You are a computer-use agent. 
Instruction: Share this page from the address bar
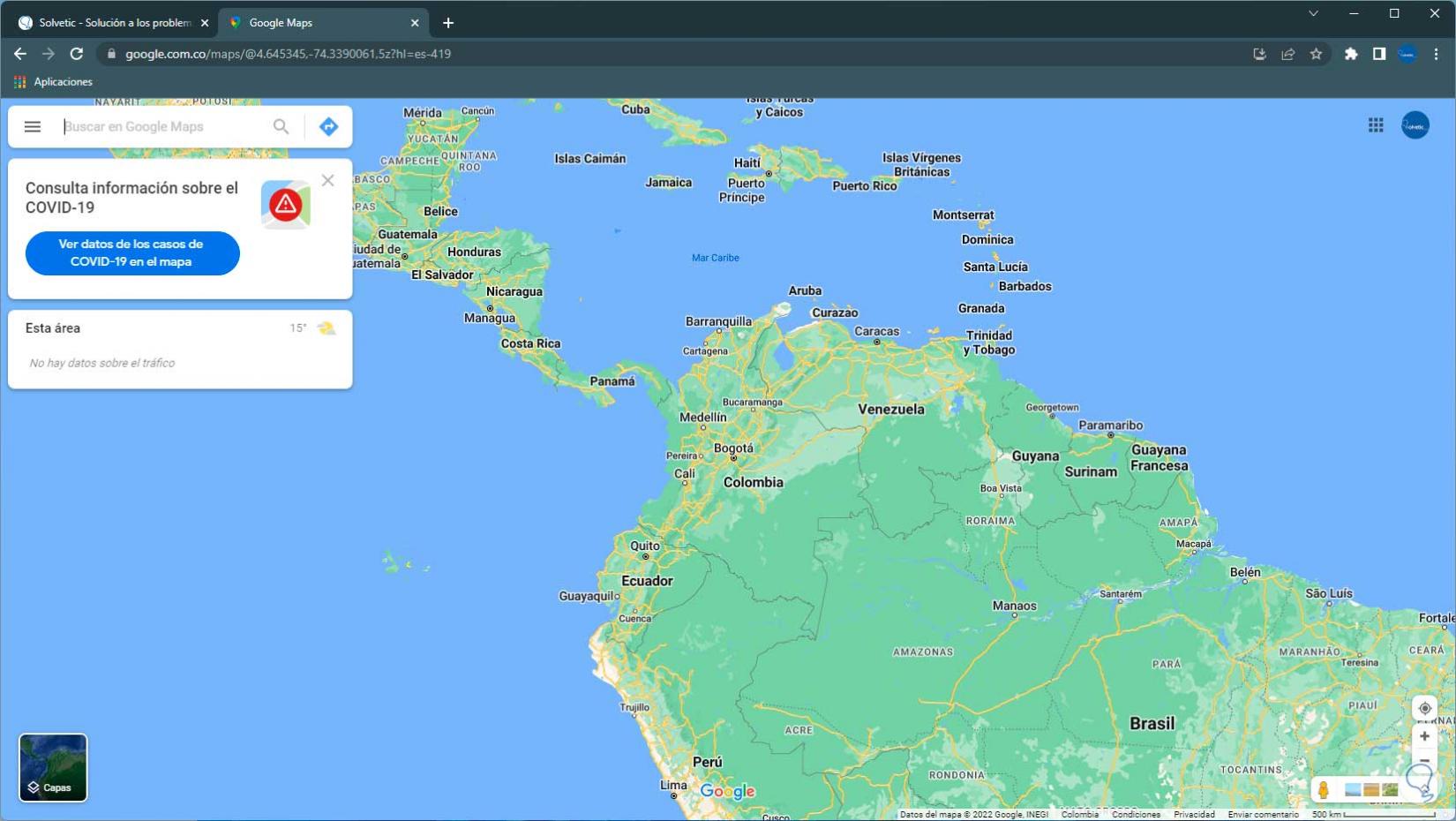1287,54
